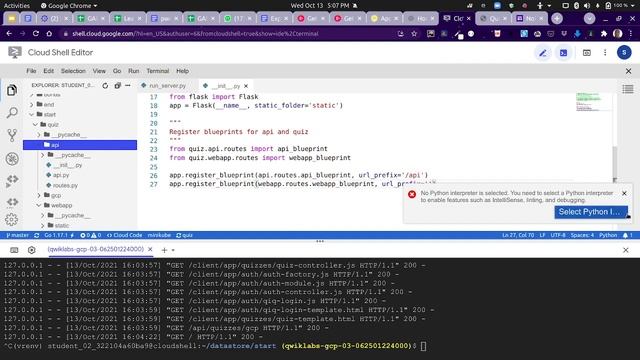
Task: Open the Run menu
Action: [133, 71]
